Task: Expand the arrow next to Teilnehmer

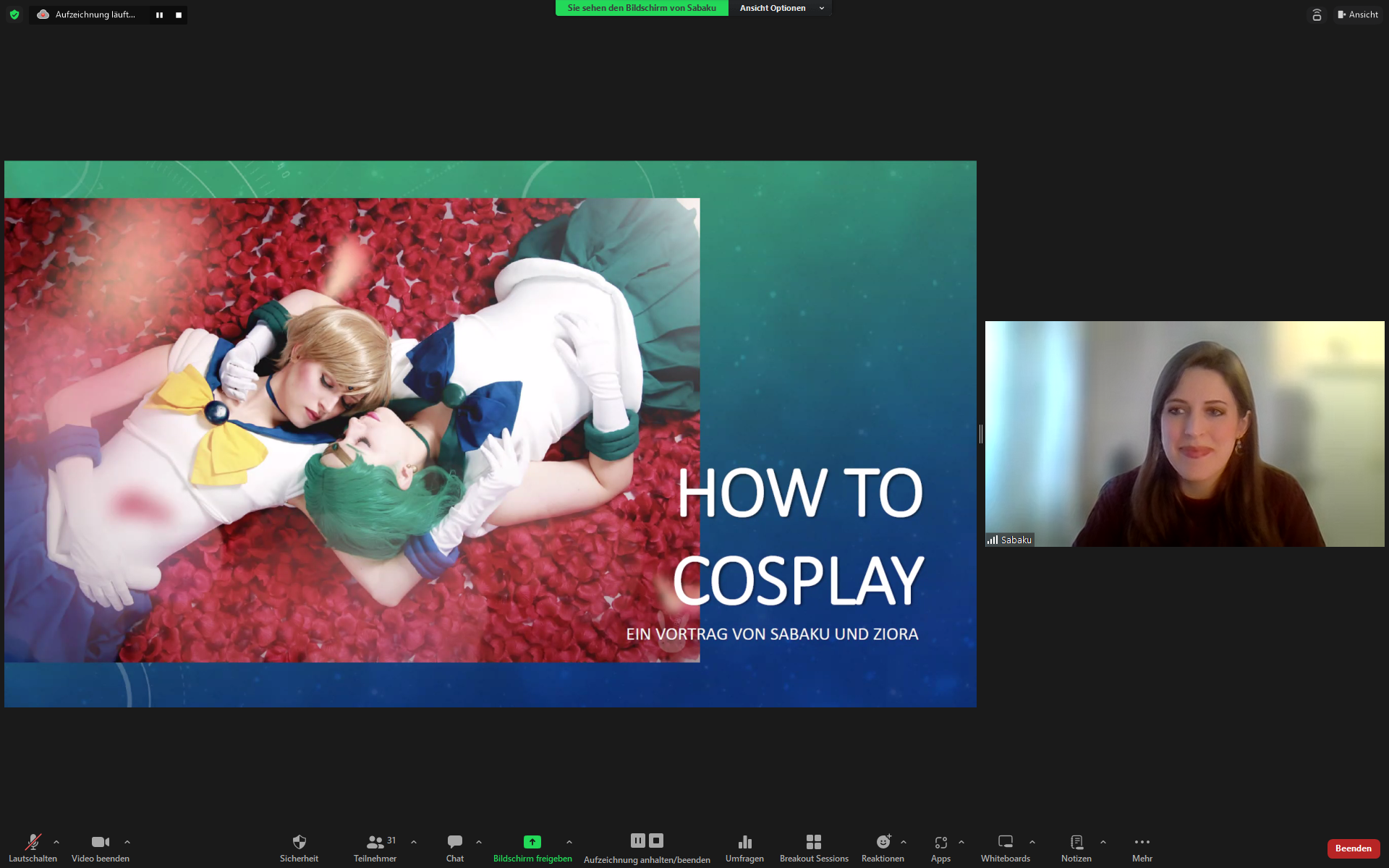Action: [414, 842]
